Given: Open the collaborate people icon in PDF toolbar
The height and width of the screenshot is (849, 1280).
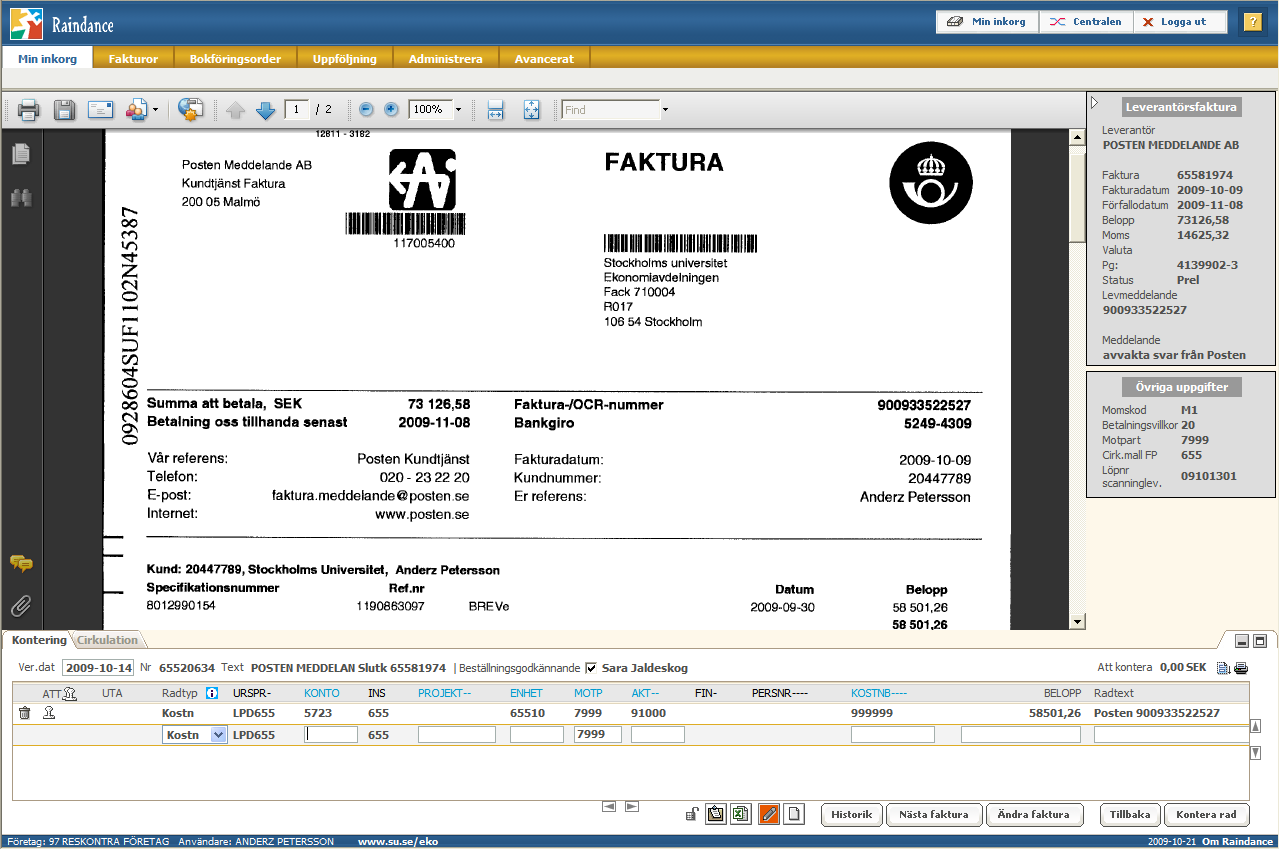Looking at the screenshot, I should (x=136, y=110).
